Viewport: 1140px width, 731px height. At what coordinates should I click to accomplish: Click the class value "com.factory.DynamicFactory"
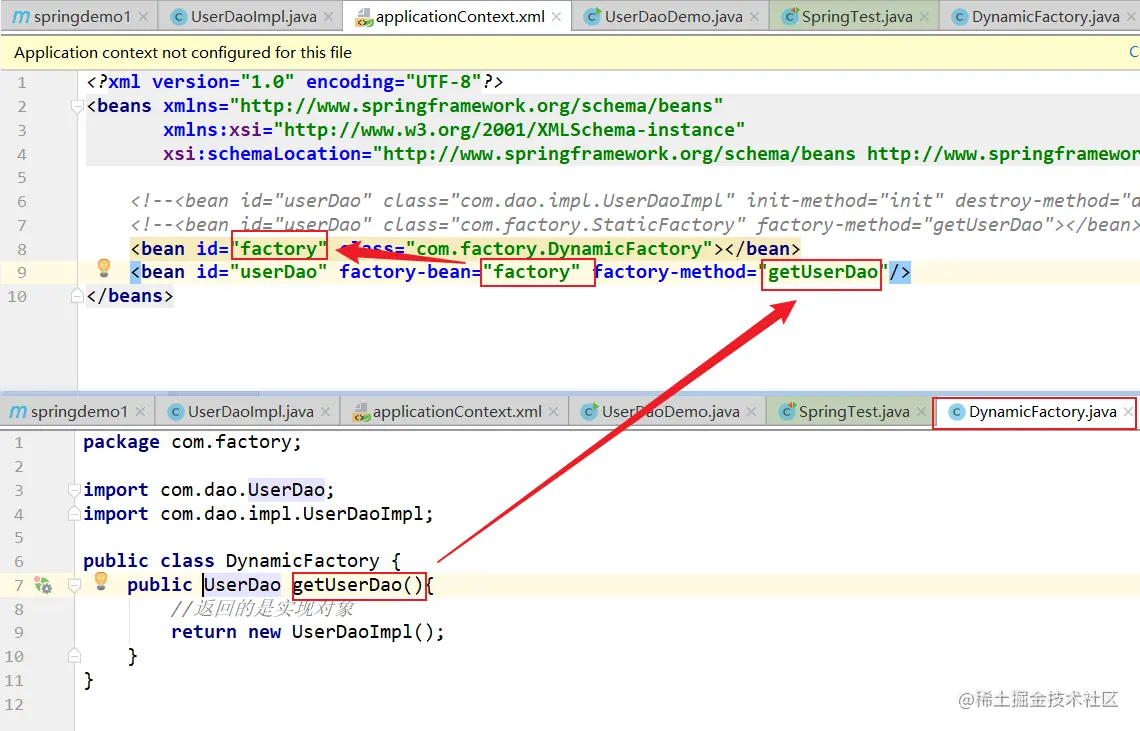coord(559,249)
